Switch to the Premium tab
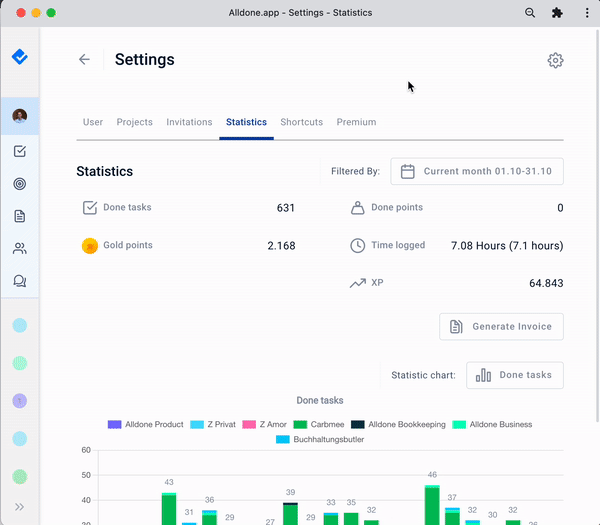Viewport: 600px width, 525px height. tap(356, 122)
